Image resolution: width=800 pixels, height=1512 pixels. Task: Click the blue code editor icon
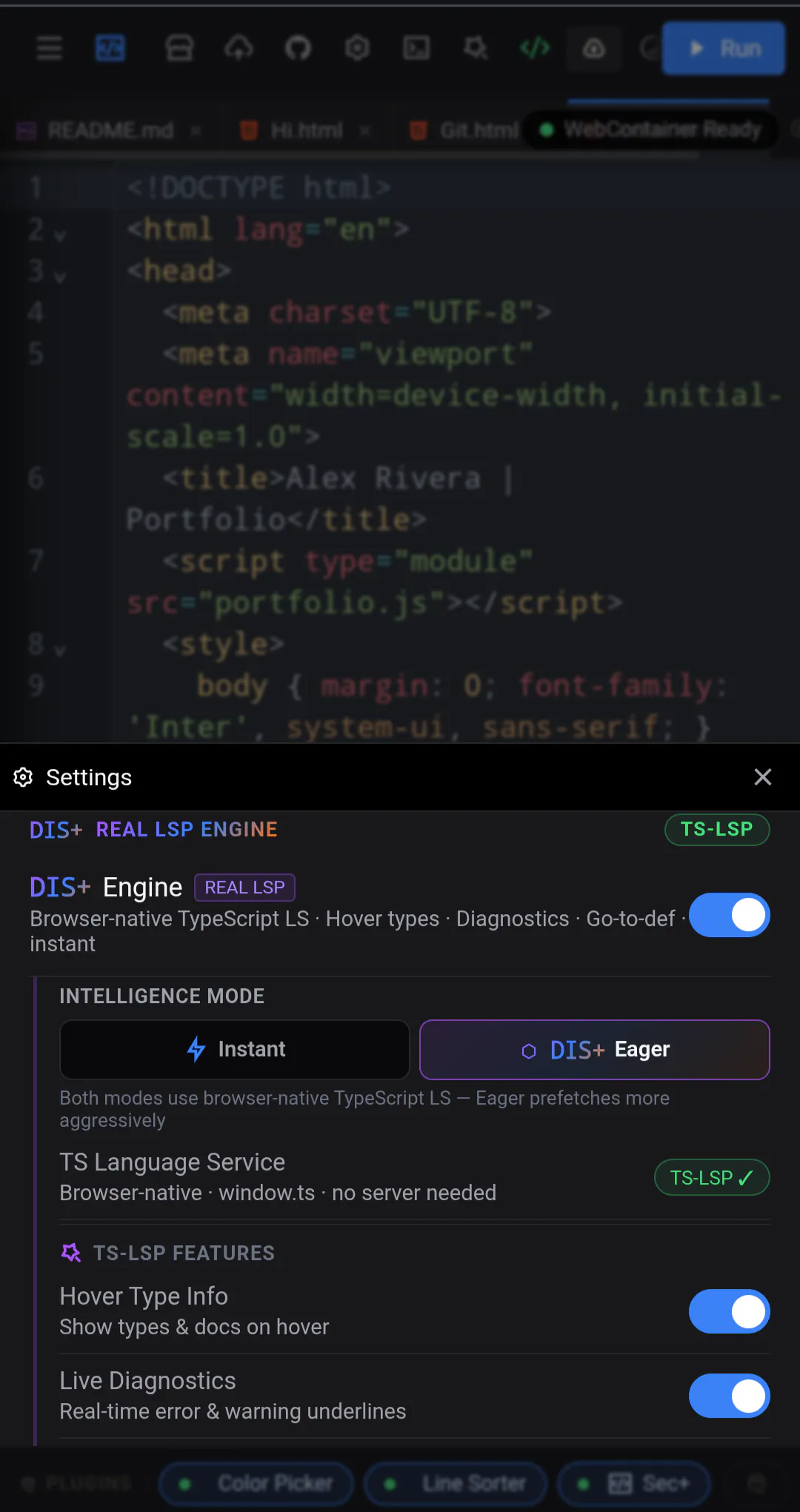coord(110,49)
